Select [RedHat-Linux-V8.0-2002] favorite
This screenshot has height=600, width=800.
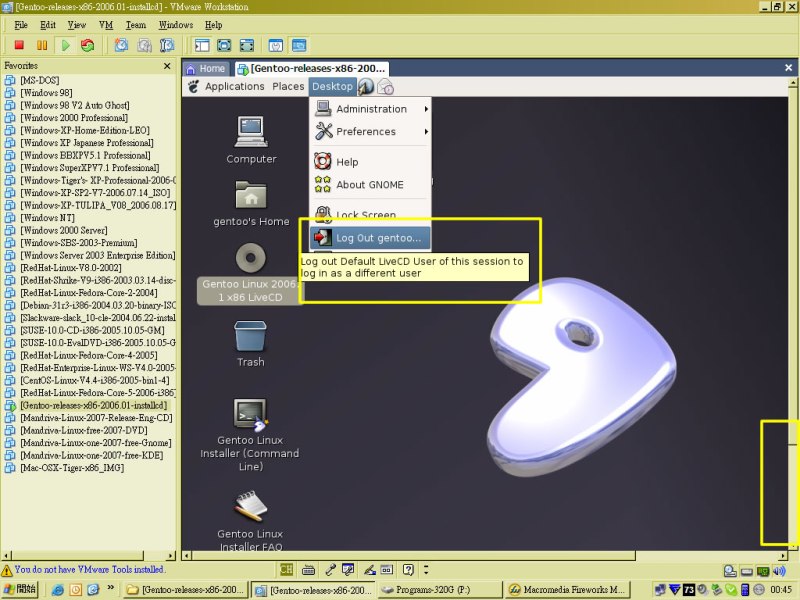click(70, 267)
